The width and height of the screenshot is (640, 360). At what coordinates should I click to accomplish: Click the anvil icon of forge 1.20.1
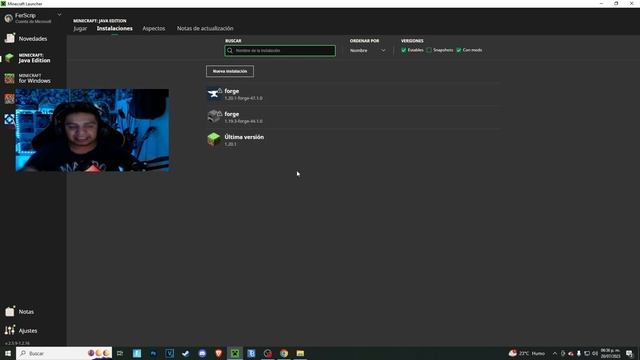tap(214, 94)
